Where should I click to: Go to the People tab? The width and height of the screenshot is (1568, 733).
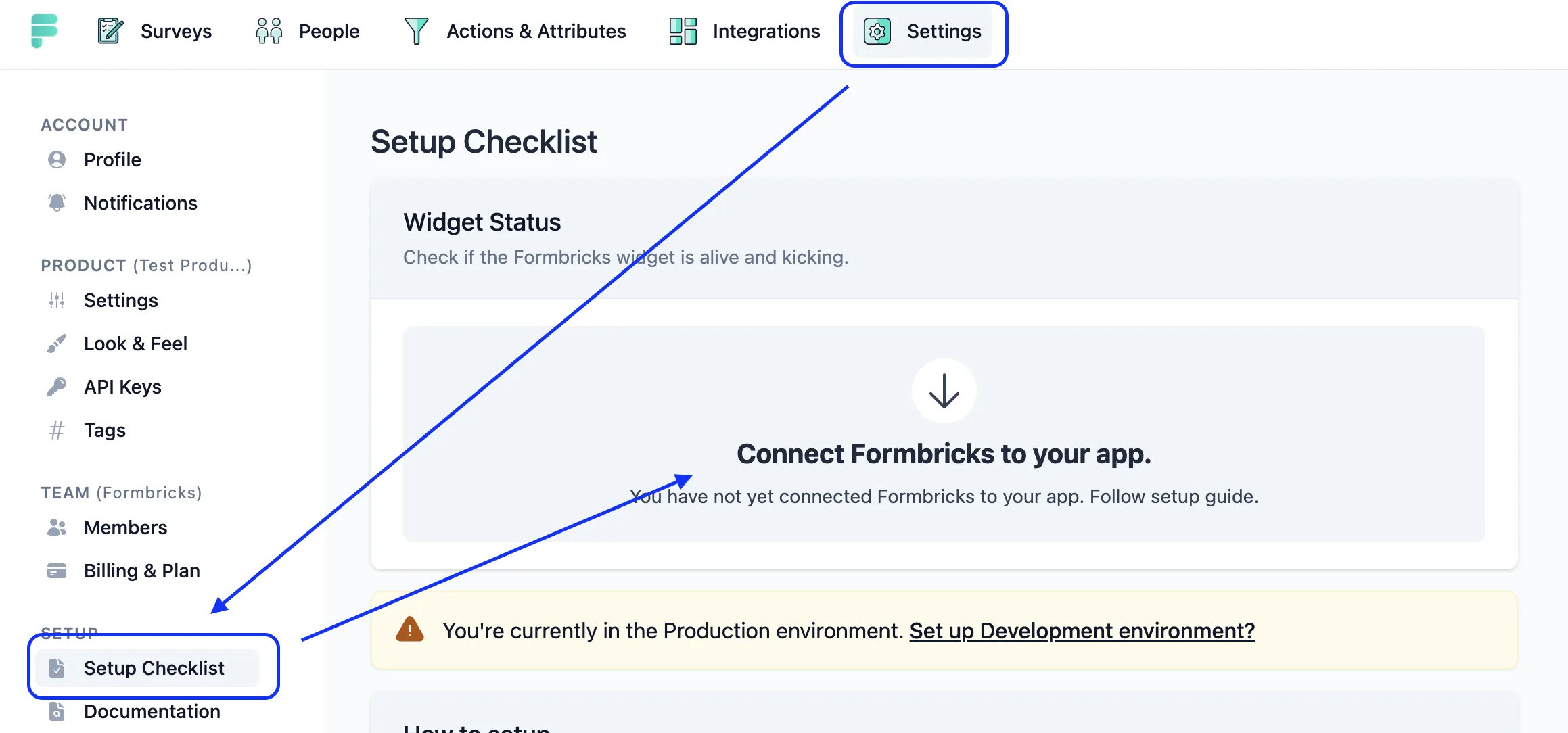[x=308, y=31]
